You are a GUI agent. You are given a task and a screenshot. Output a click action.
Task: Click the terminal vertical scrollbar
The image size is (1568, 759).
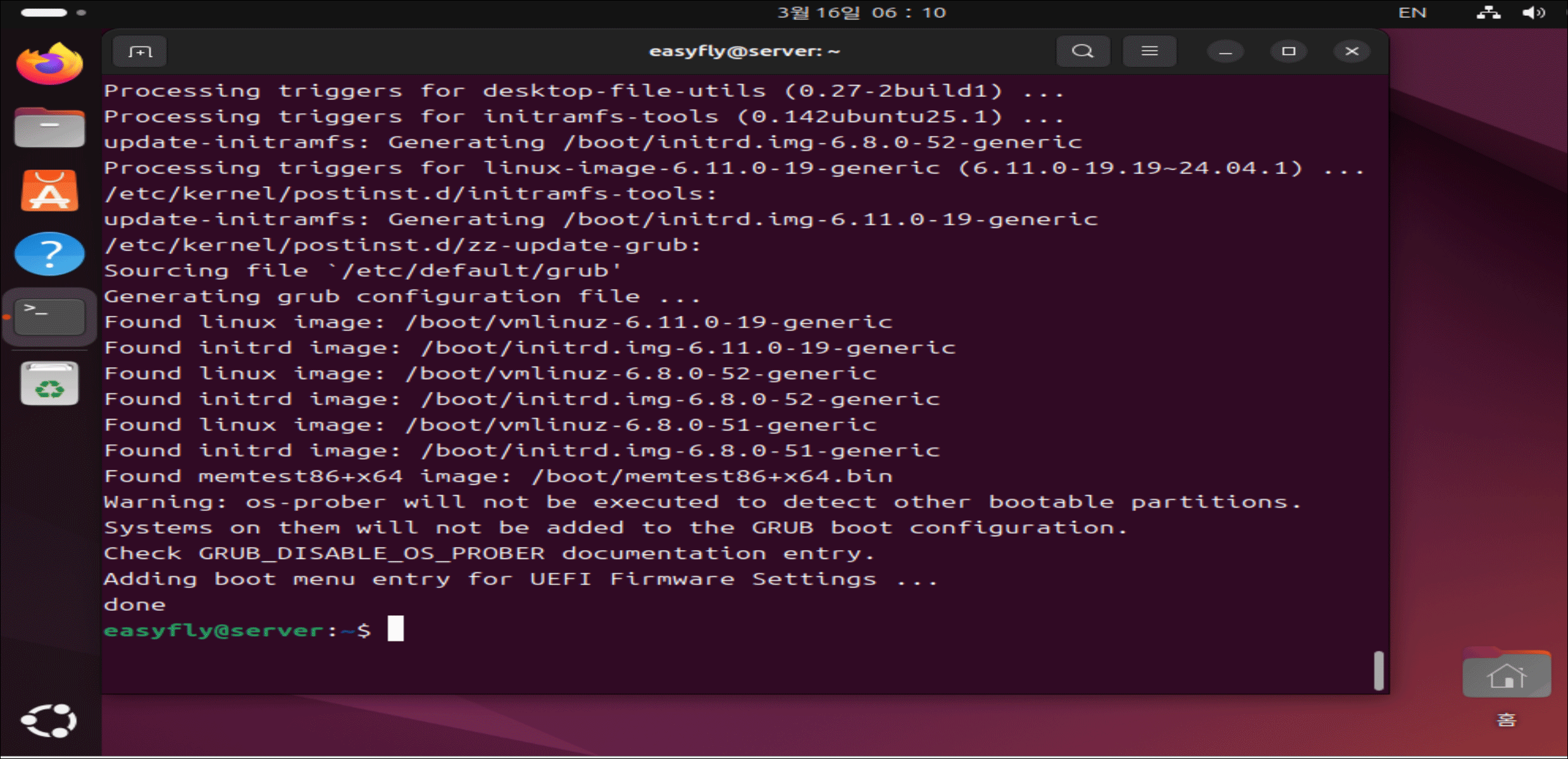point(1379,670)
